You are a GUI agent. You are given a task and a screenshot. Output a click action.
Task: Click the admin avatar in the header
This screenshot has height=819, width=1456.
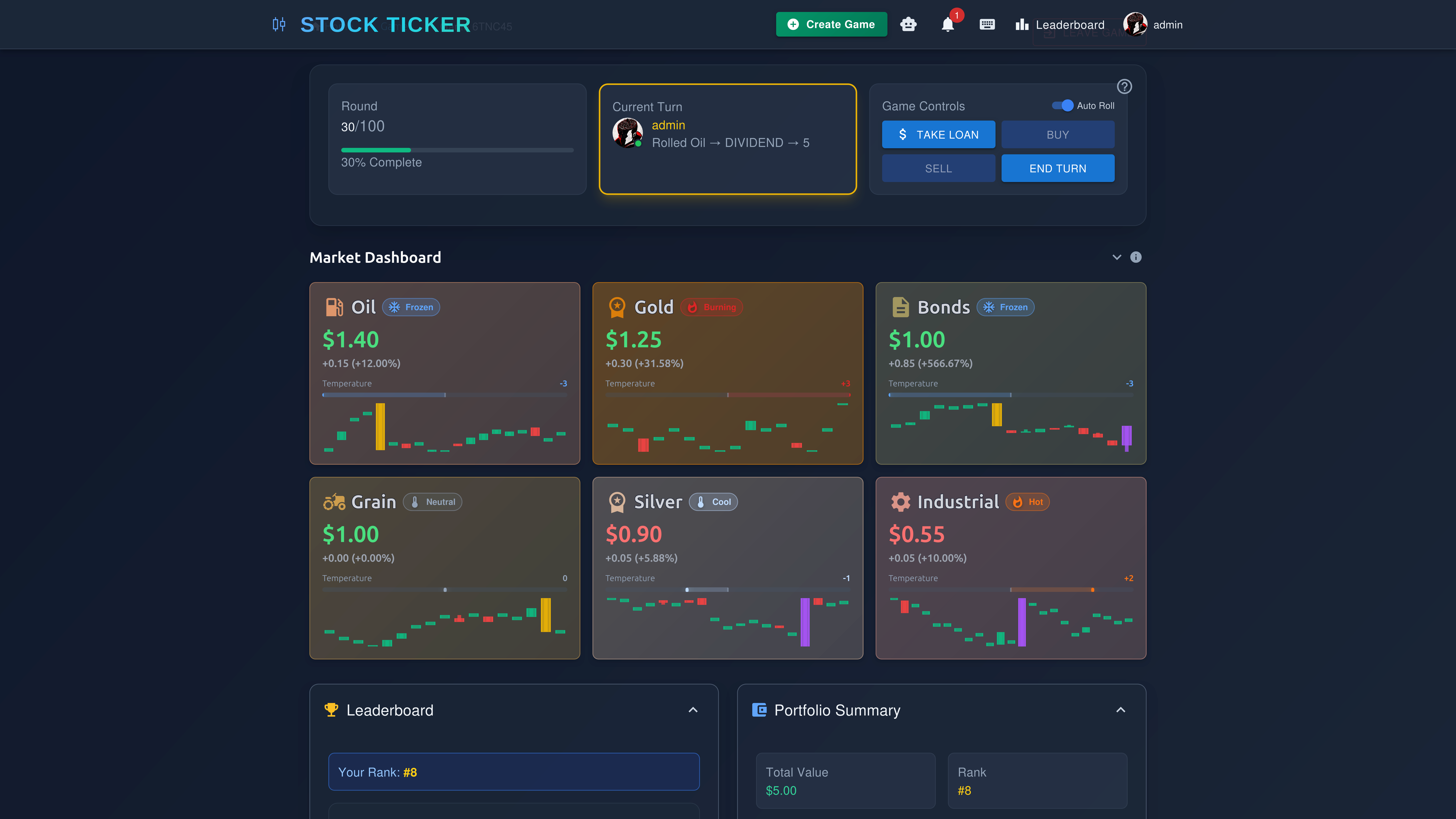click(x=1135, y=24)
